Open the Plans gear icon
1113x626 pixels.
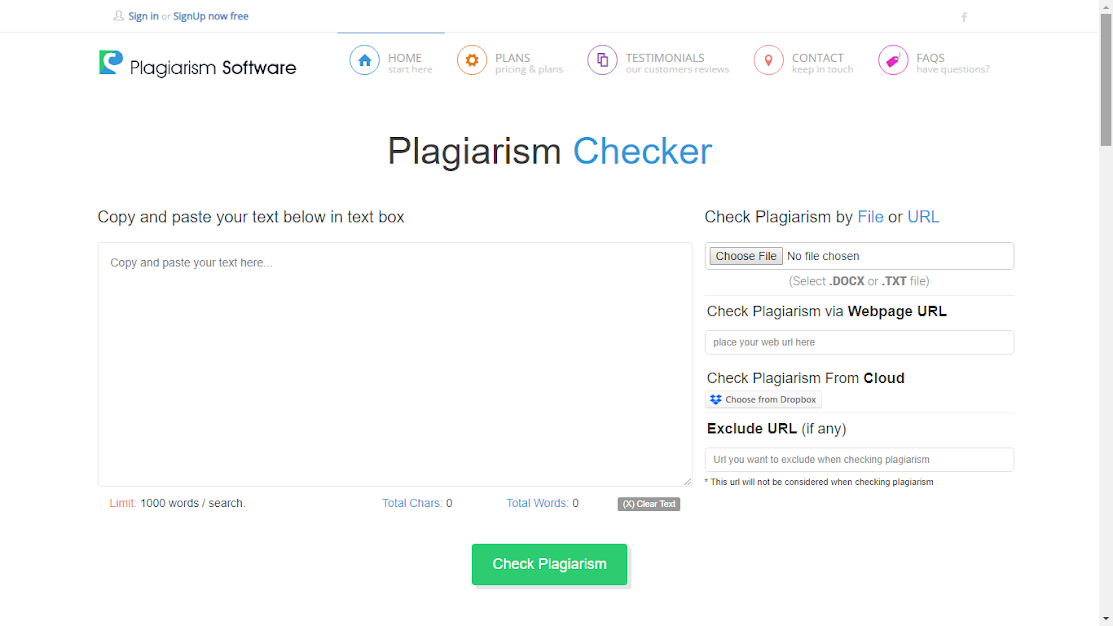[x=472, y=60]
